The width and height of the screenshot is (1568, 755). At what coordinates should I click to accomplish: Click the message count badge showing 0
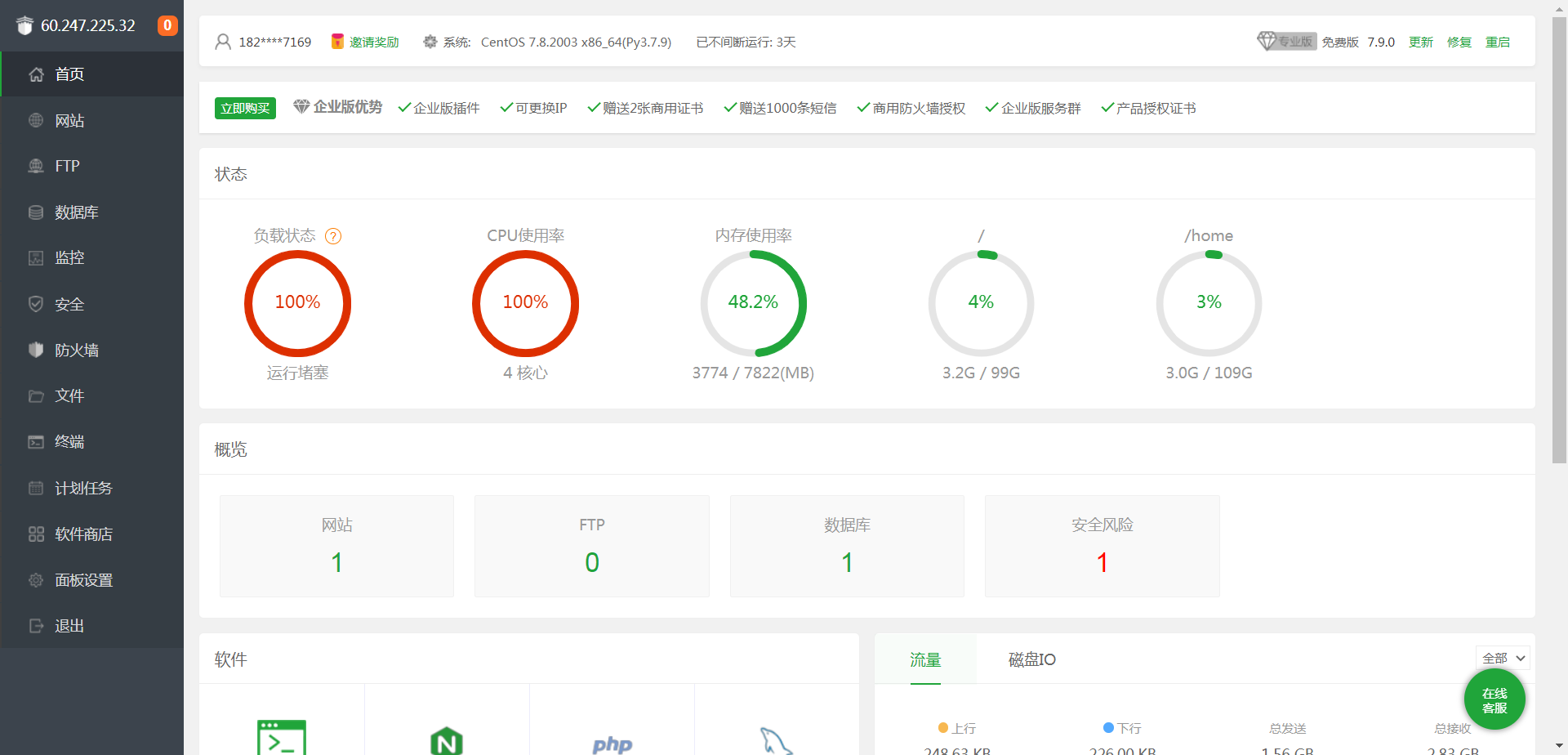click(x=167, y=25)
